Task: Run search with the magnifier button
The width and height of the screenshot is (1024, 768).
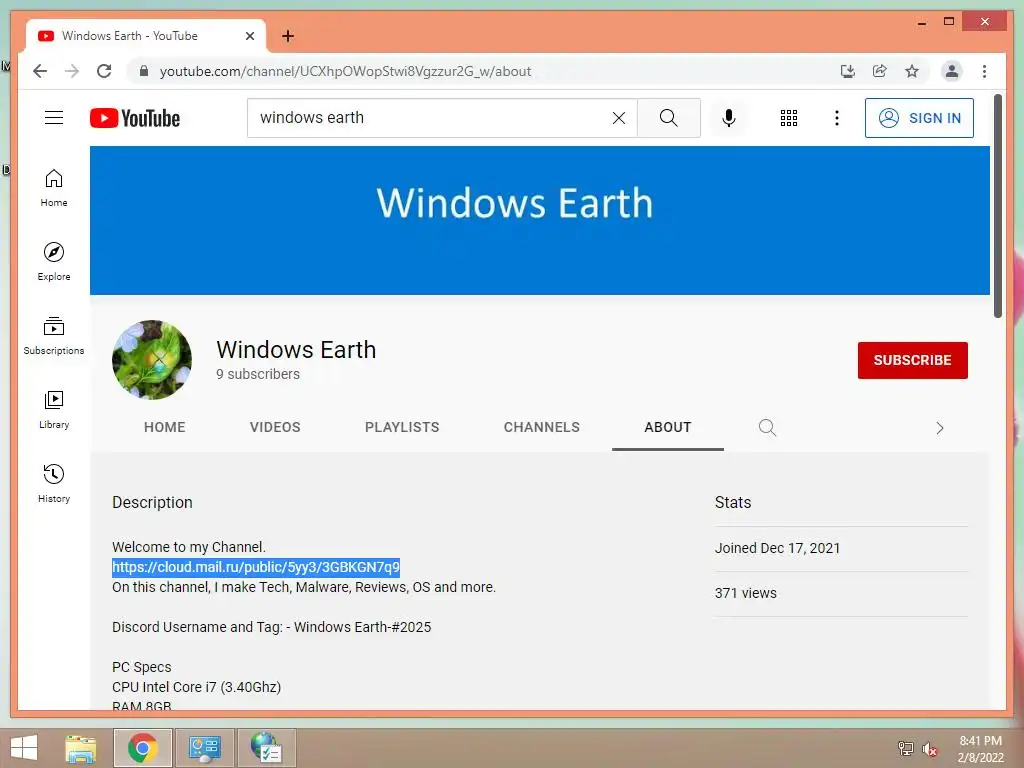Action: [669, 118]
